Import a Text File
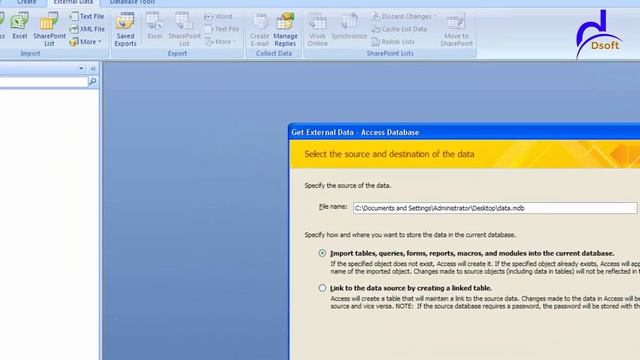The width and height of the screenshot is (640, 360). (x=87, y=16)
